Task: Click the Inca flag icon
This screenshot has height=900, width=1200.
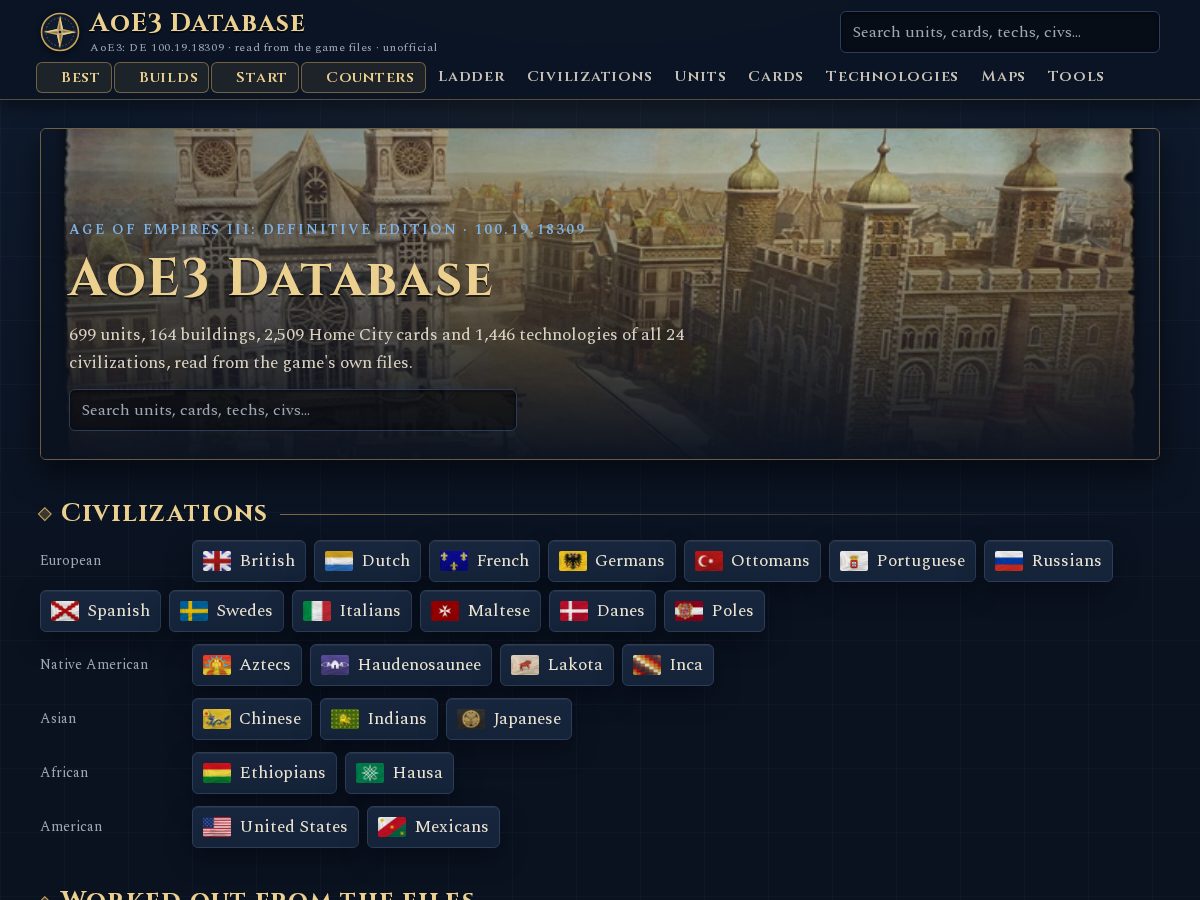Action: coord(647,665)
